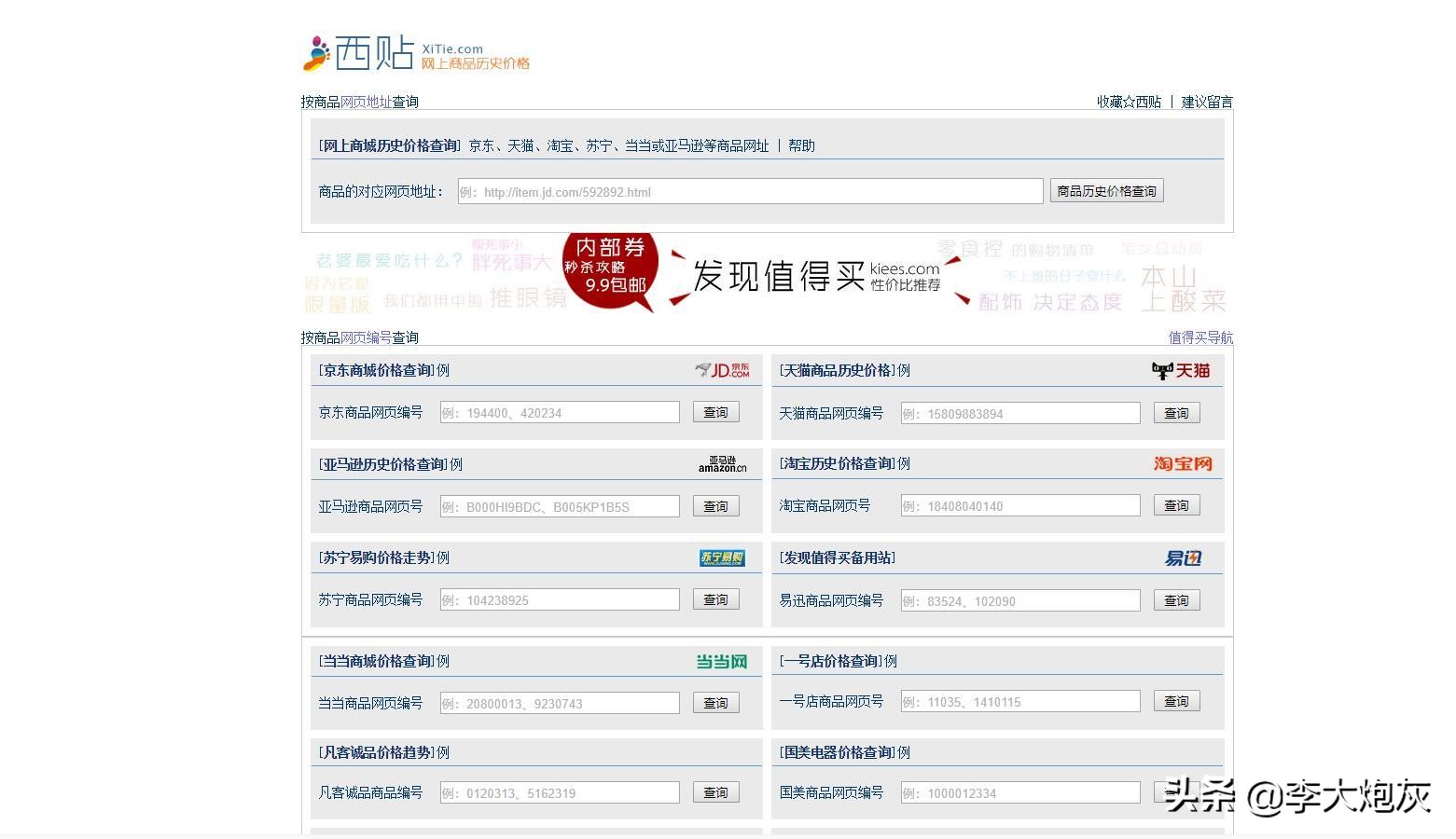Click 查询 for 京东商品网页编号
1456x839 pixels.
(714, 411)
